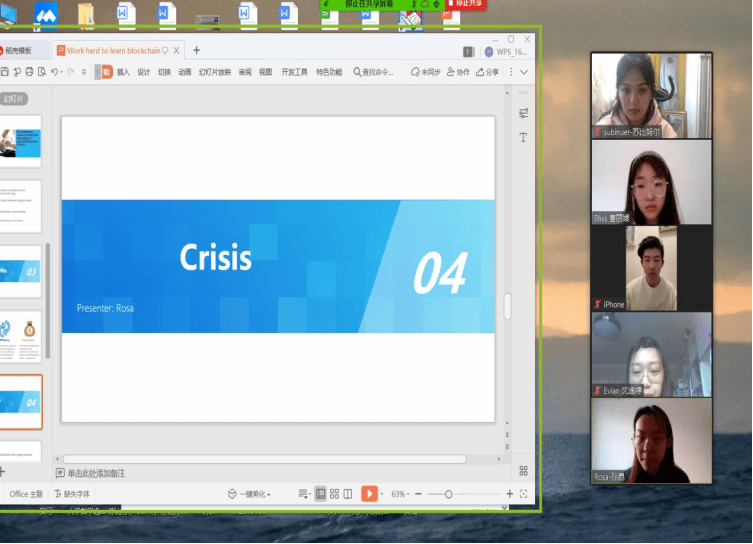Click the 协作 collaborate button
The width and height of the screenshot is (753, 544).
click(x=458, y=72)
